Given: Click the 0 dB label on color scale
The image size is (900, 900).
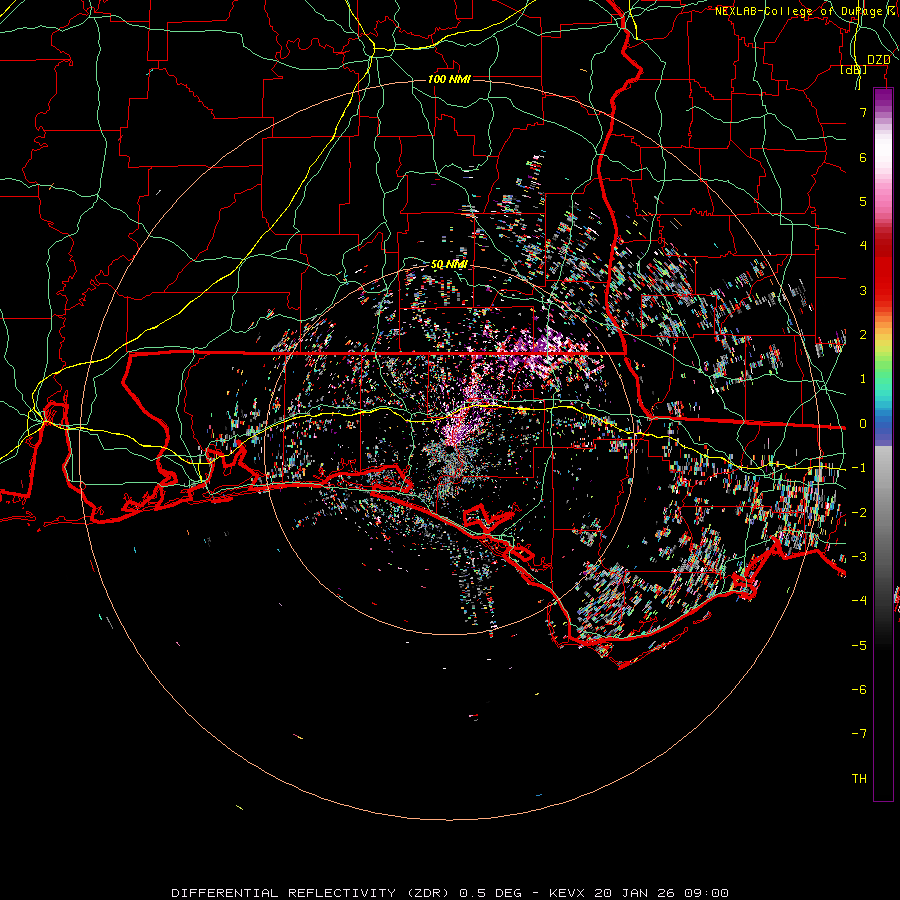Looking at the screenshot, I should (x=863, y=424).
